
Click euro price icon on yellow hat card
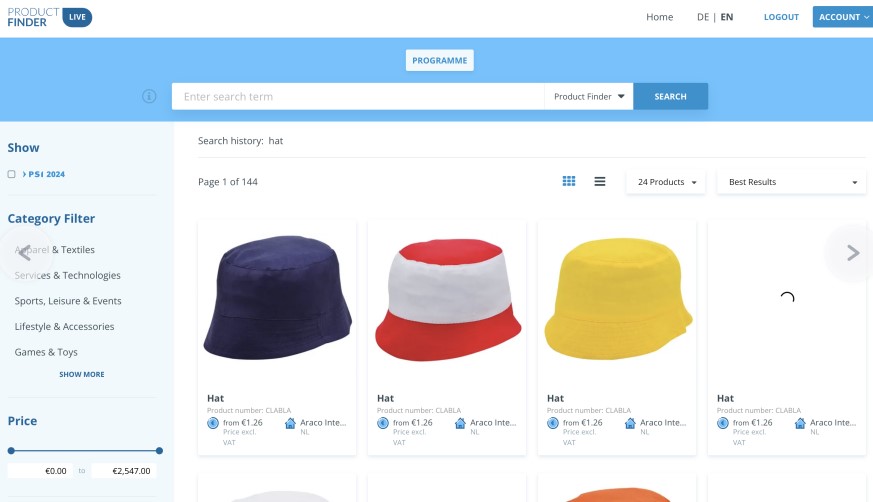[x=552, y=423]
